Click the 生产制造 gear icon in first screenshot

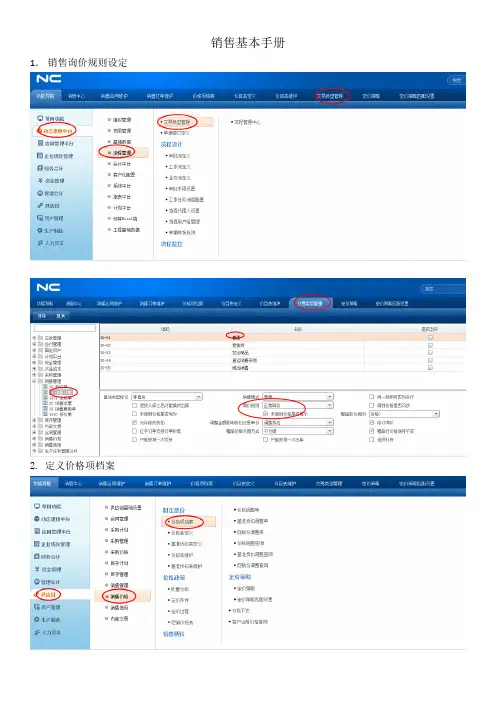(40, 231)
